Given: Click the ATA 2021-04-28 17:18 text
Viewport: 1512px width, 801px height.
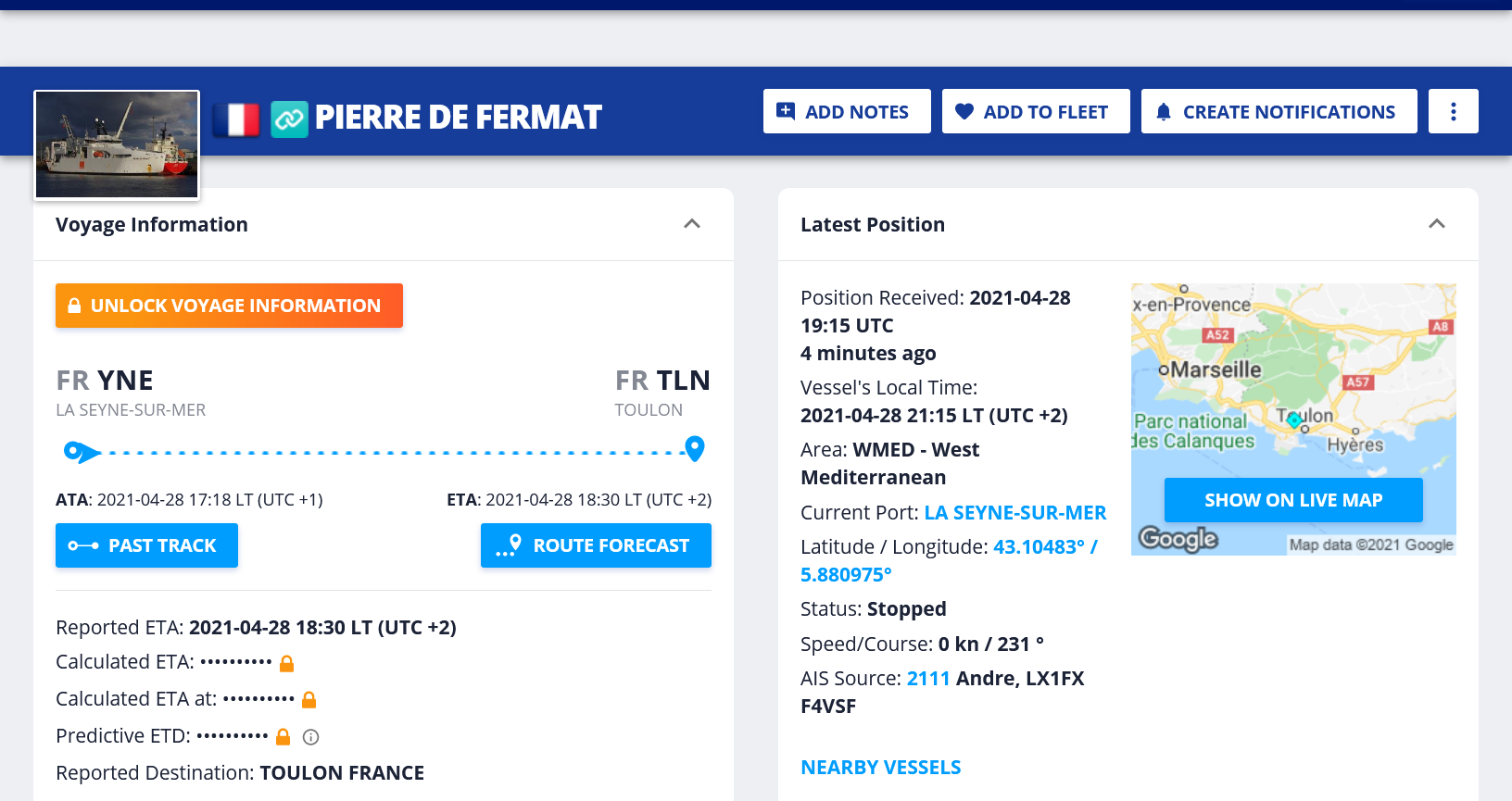Looking at the screenshot, I should [x=189, y=500].
